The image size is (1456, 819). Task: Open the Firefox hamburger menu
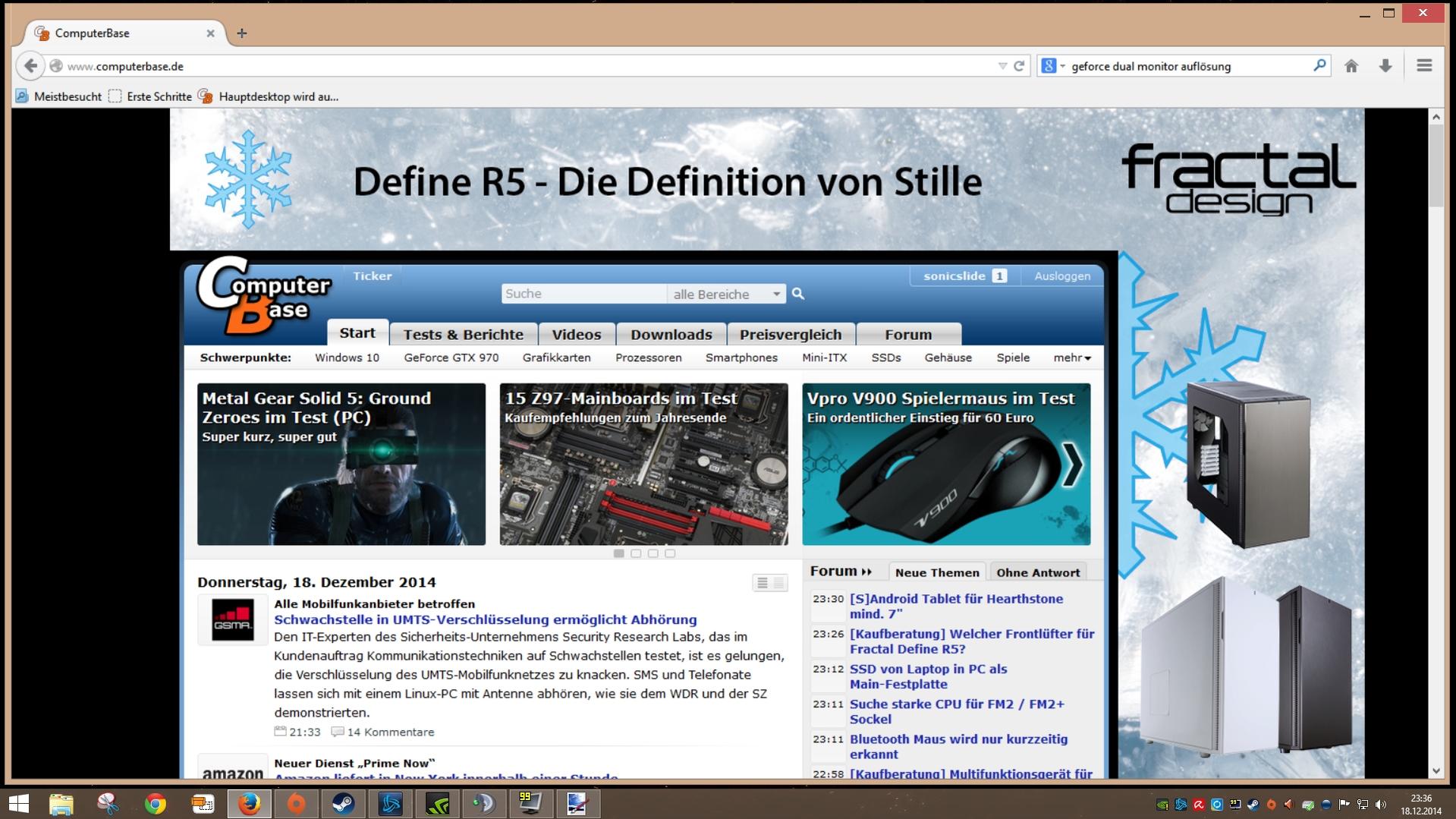pyautogui.click(x=1424, y=66)
